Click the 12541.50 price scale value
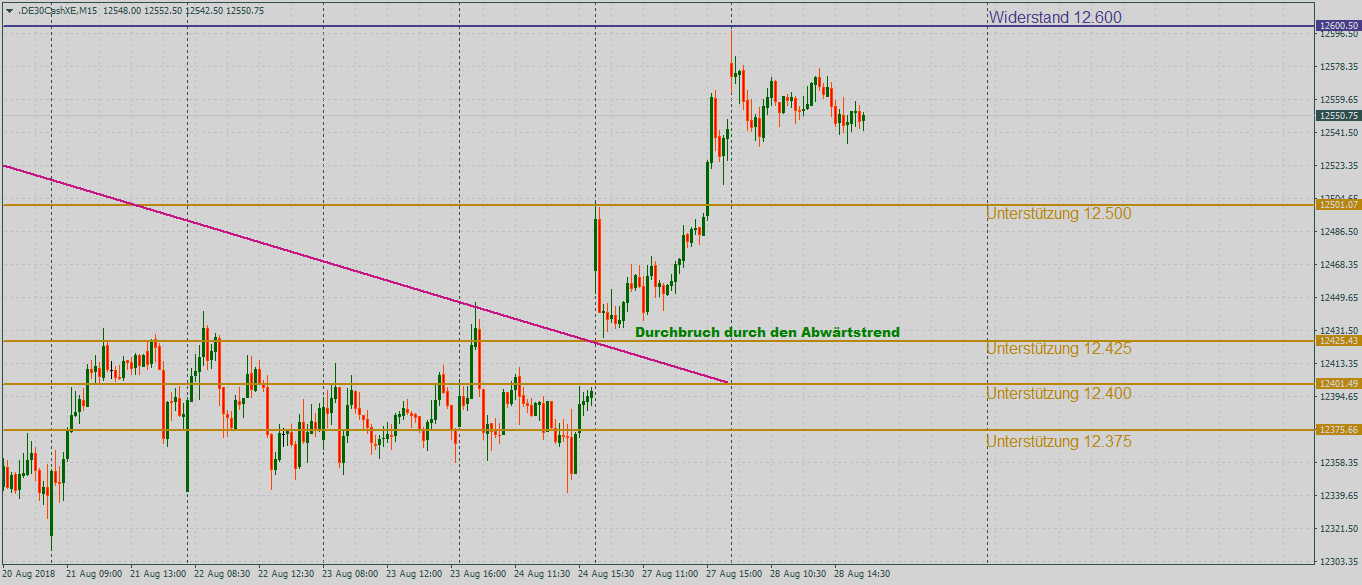Viewport: 1362px width, 585px height. (x=1339, y=133)
